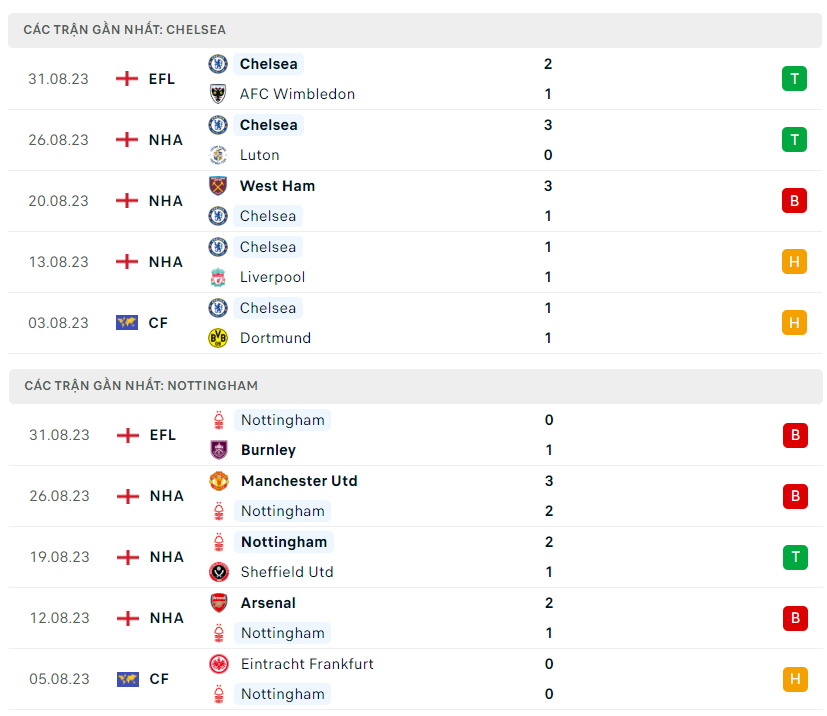This screenshot has height=716, width=827.
Task: Click the Burnley club crest
Action: [x=219, y=450]
